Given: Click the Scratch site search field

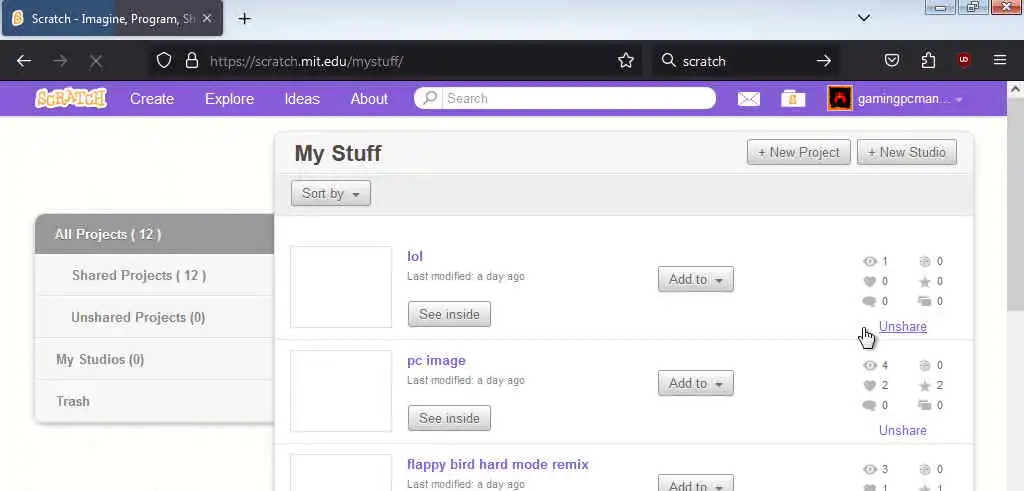Looking at the screenshot, I should click(578, 99).
